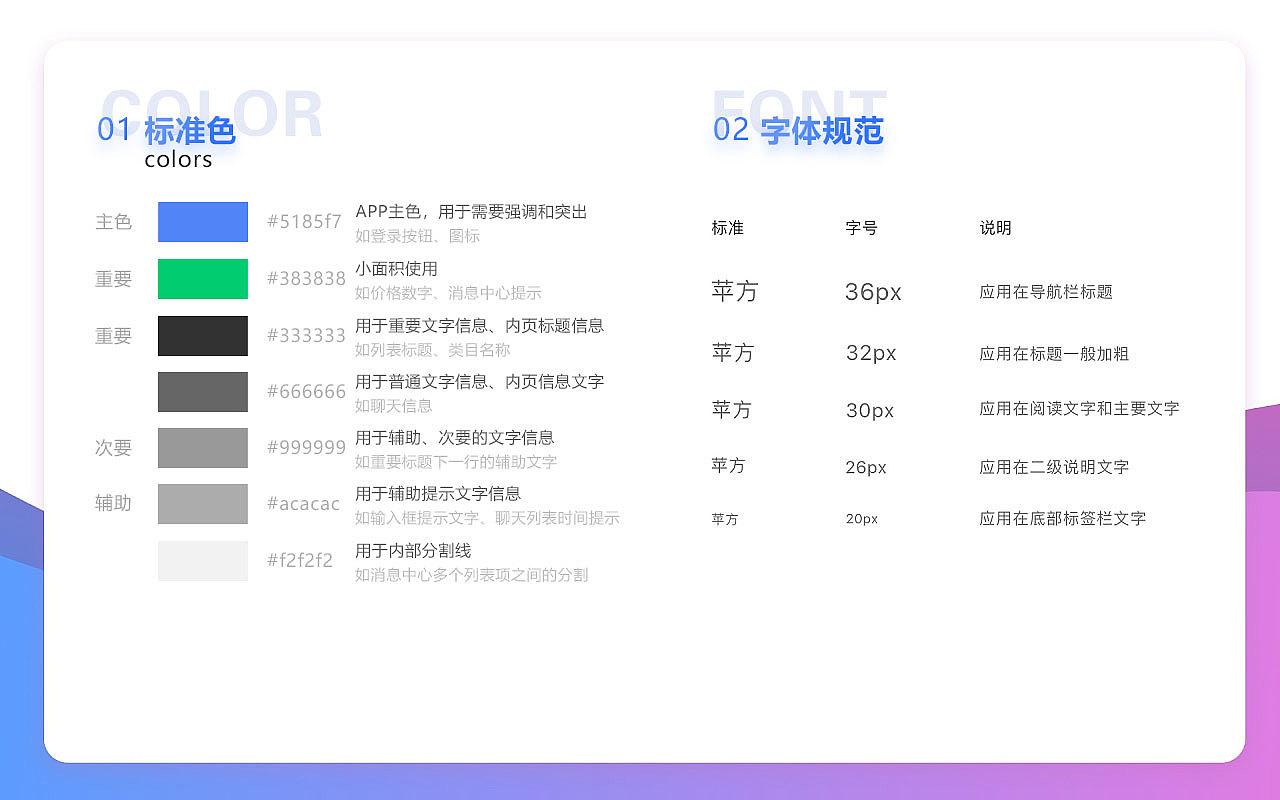Select the text '应用在底部标签栏文字'

click(x=1062, y=519)
